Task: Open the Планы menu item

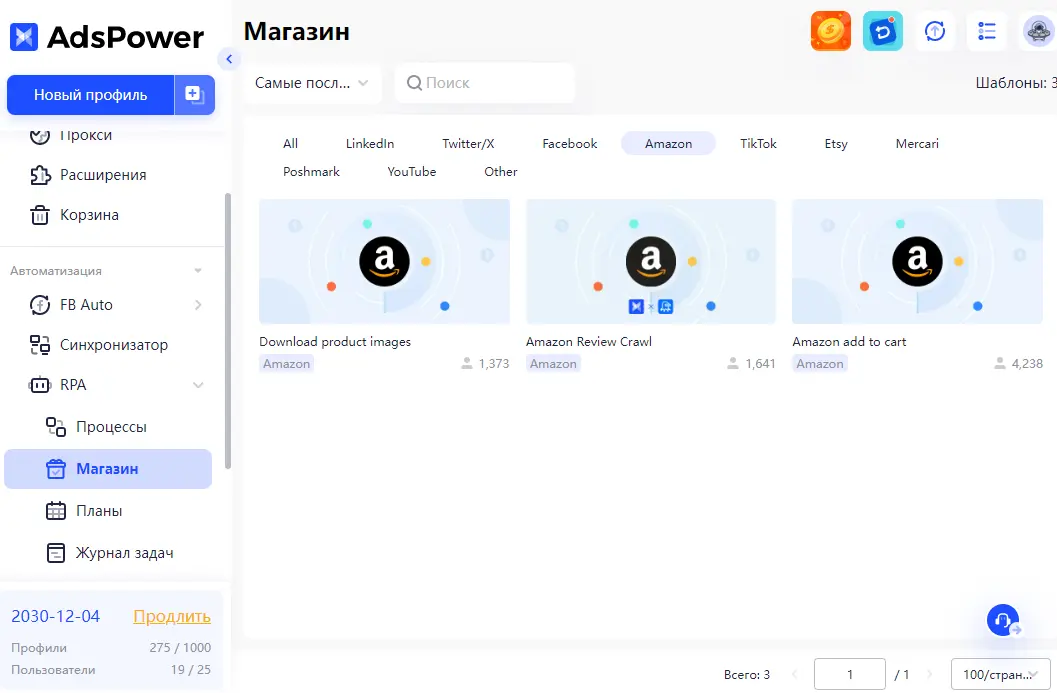Action: point(99,511)
